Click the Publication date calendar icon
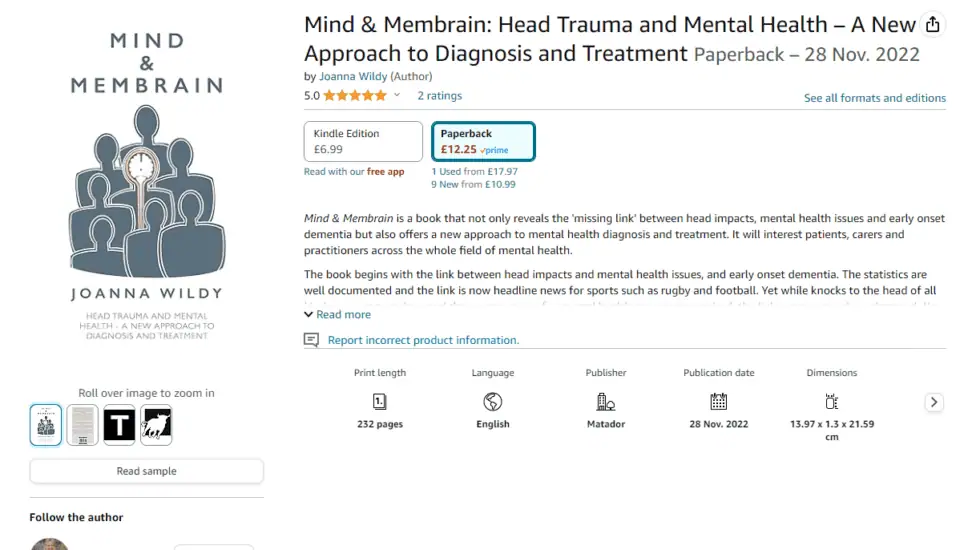This screenshot has width=980, height=550. tap(719, 401)
